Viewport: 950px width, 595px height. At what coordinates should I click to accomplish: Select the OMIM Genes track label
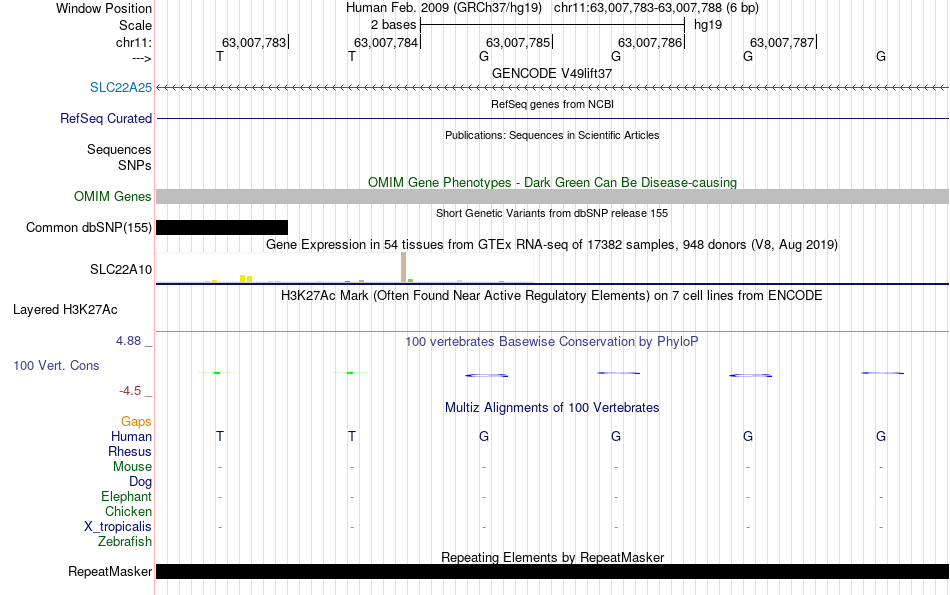113,196
